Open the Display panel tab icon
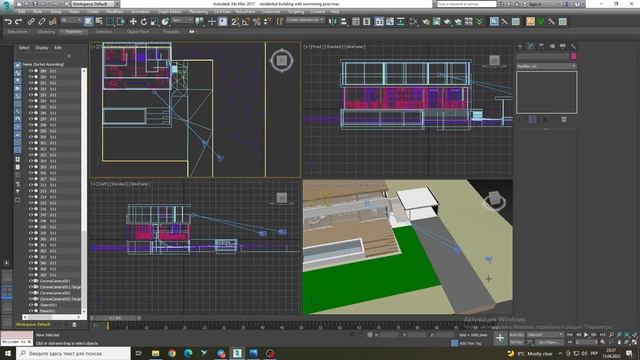The width and height of the screenshot is (640, 360). coord(562,46)
